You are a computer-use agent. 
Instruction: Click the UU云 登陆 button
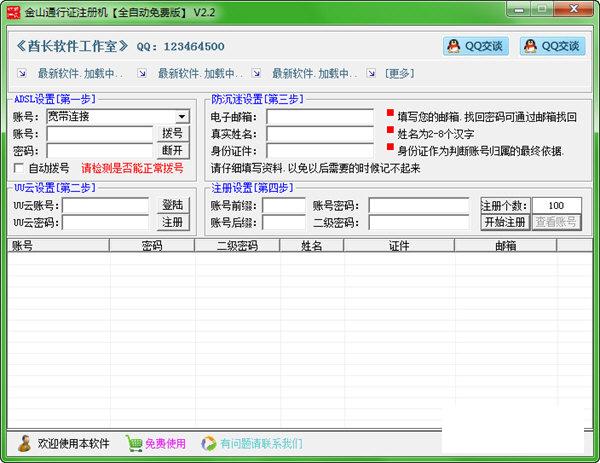[x=172, y=205]
